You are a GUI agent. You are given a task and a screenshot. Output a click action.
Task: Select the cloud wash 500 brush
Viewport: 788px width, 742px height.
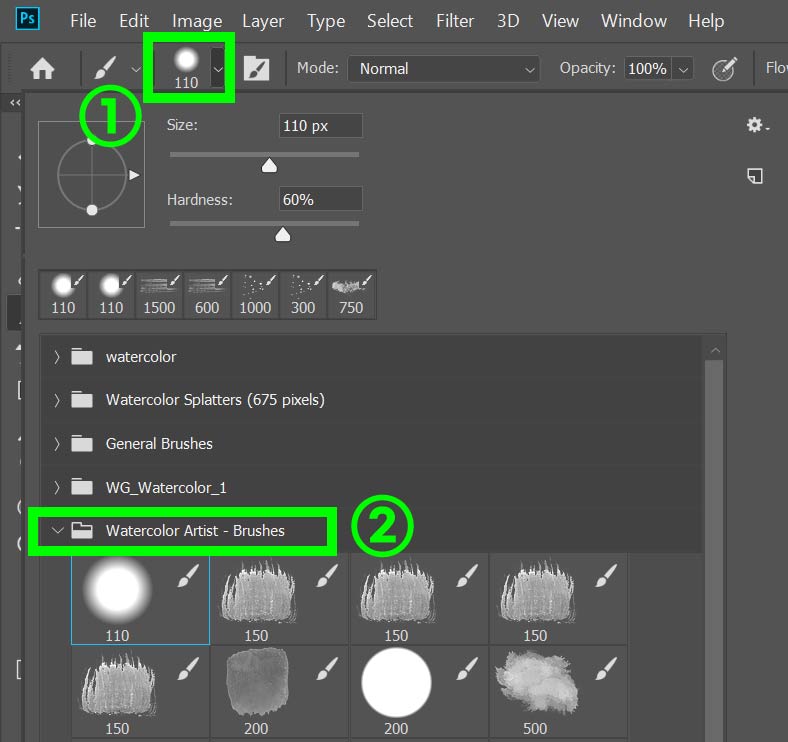(x=558, y=692)
